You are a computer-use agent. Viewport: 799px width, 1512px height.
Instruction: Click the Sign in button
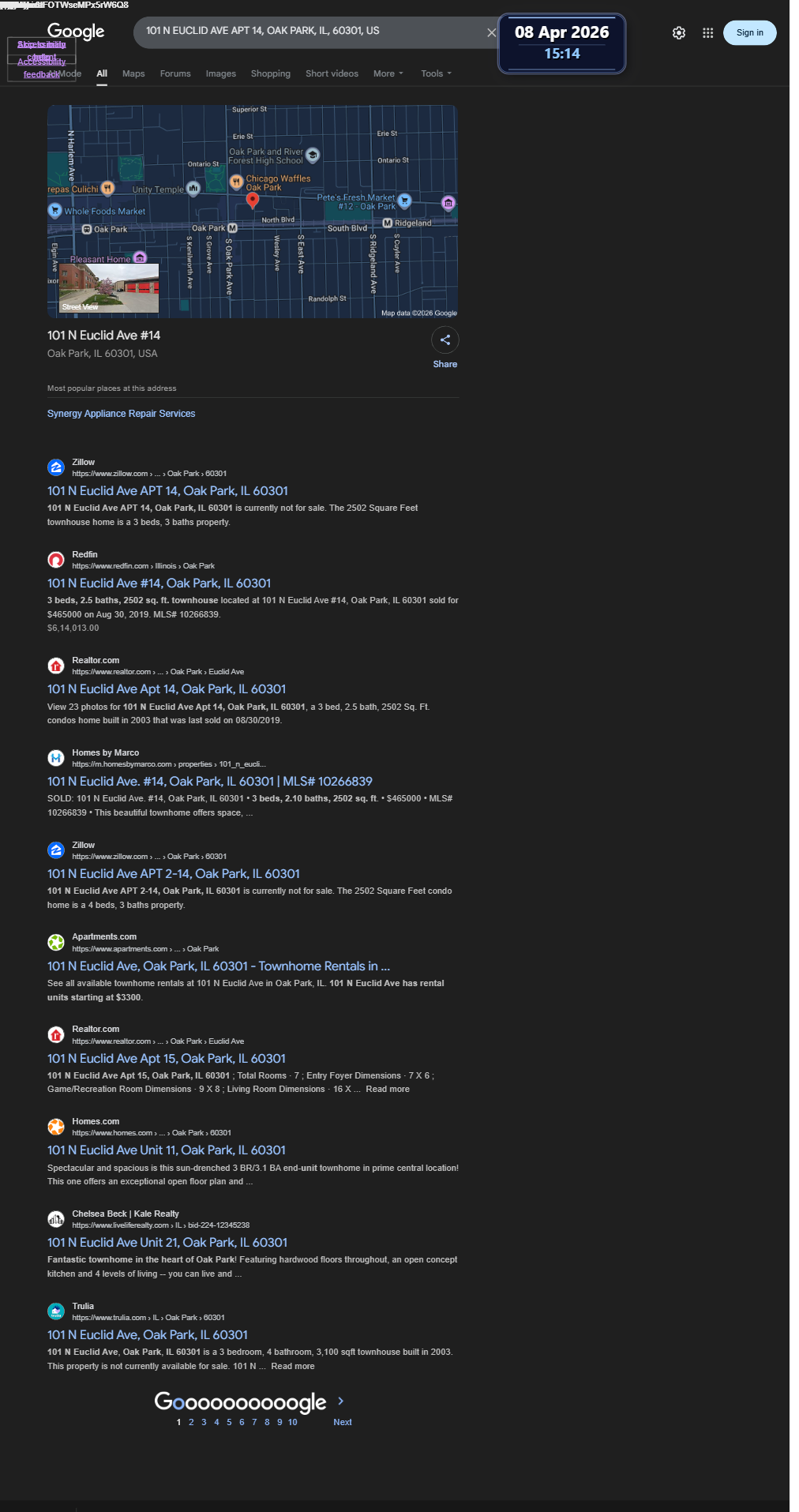point(750,33)
